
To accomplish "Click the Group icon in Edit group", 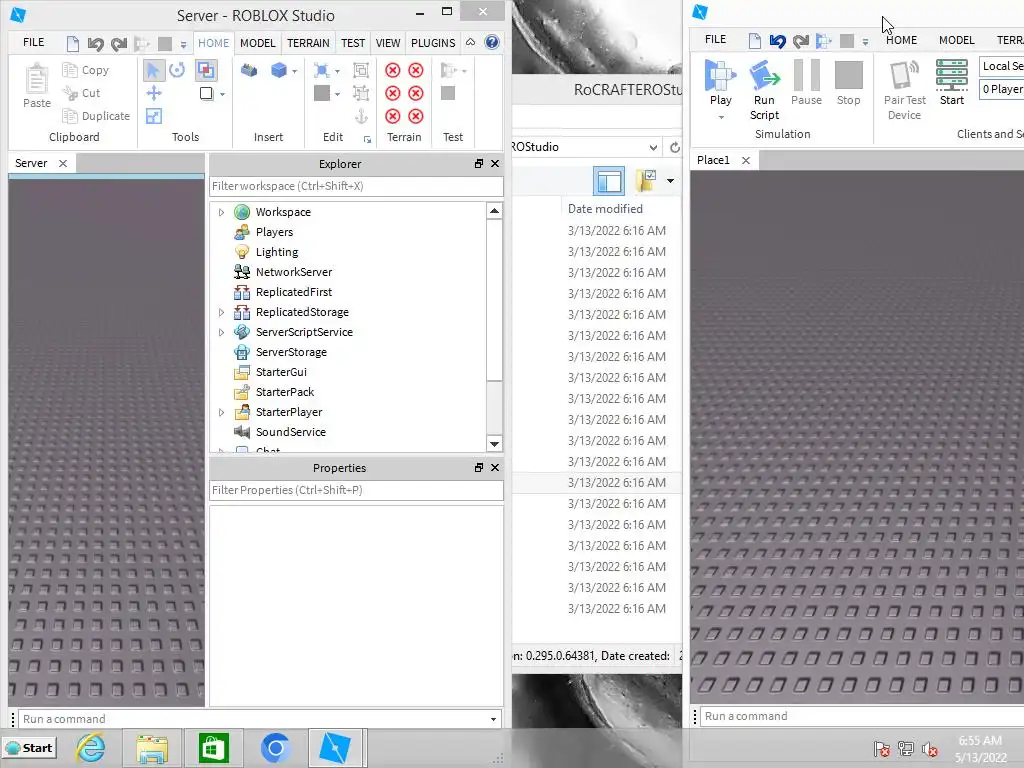I will [x=360, y=70].
